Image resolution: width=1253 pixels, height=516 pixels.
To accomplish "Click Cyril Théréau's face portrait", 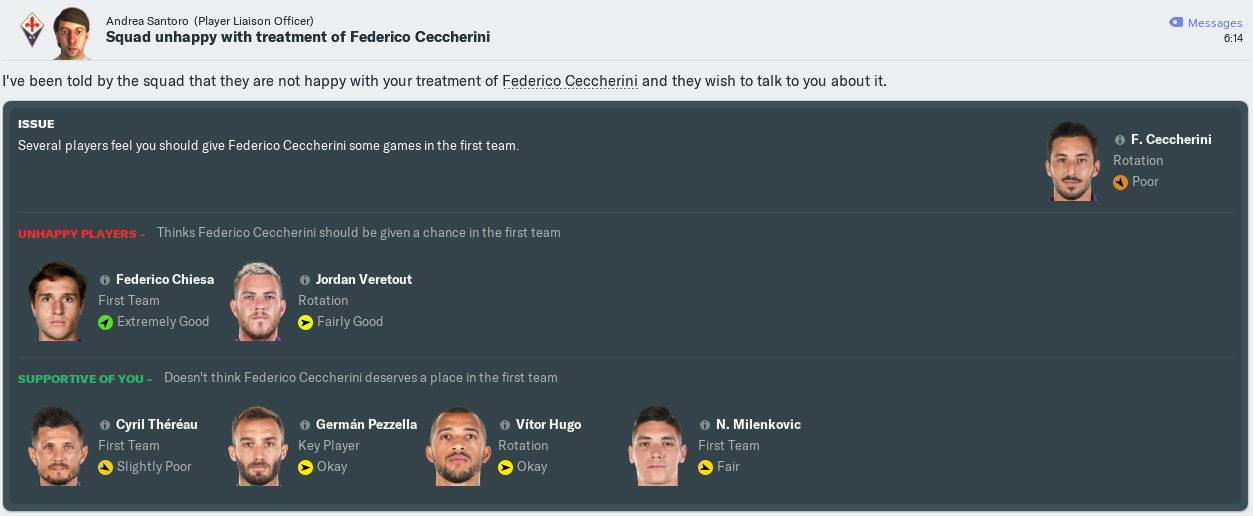I will [58, 446].
